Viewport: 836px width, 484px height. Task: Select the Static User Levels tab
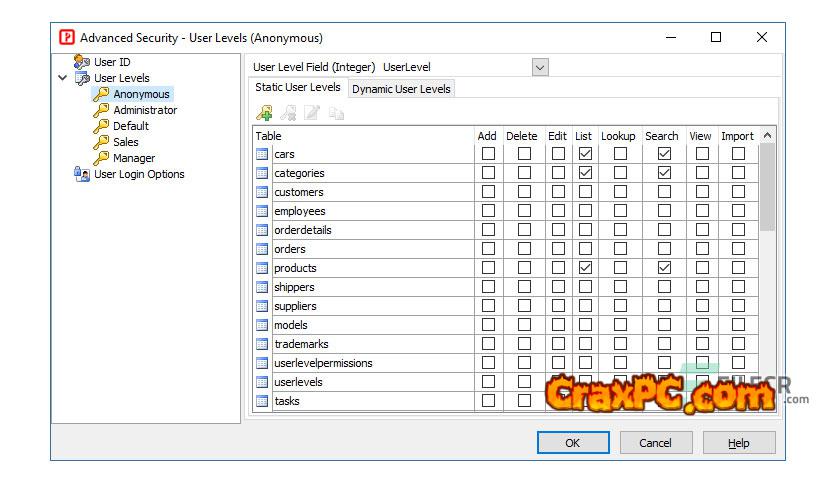coord(298,88)
